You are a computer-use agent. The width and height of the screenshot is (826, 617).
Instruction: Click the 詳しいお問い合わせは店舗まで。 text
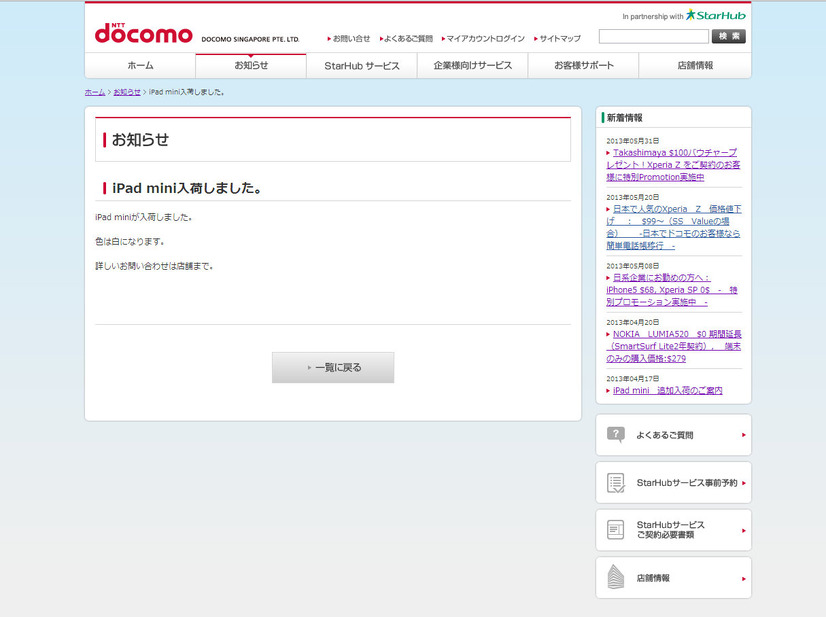point(154,266)
